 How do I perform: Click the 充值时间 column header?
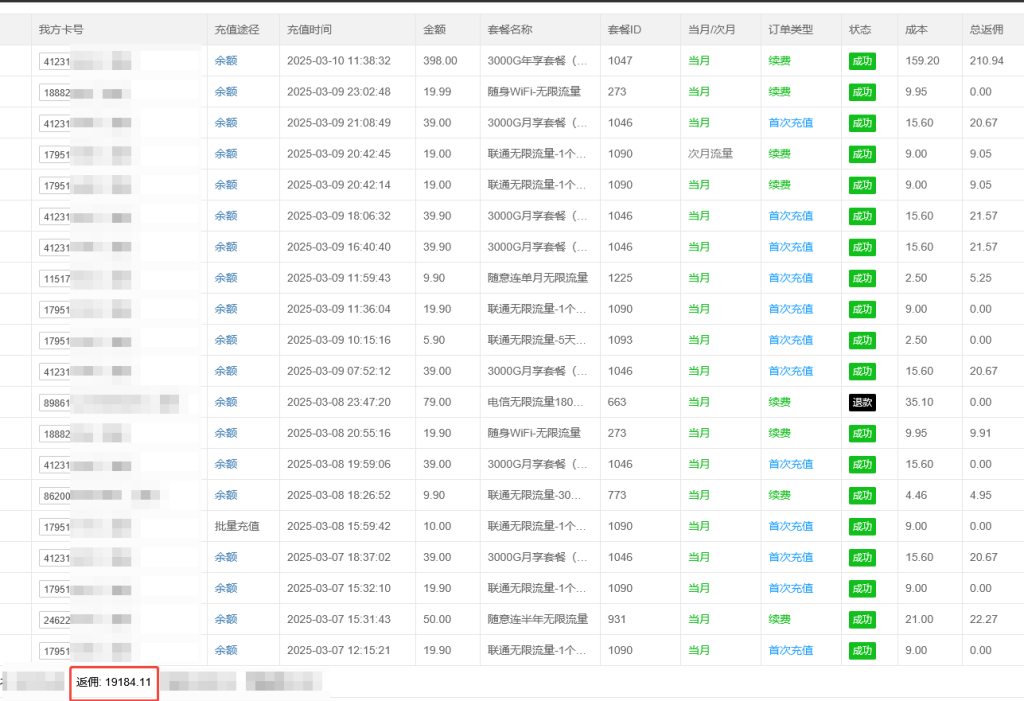pos(309,29)
